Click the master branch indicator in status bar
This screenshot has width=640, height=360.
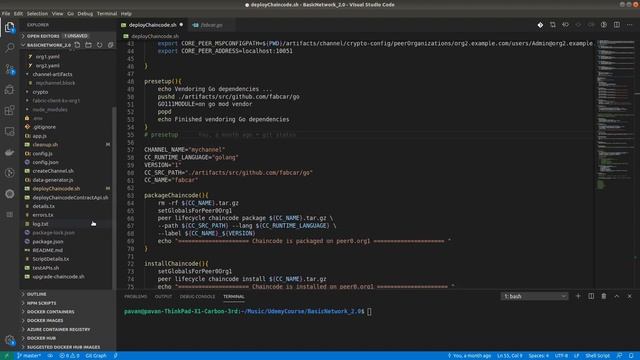[29, 356]
